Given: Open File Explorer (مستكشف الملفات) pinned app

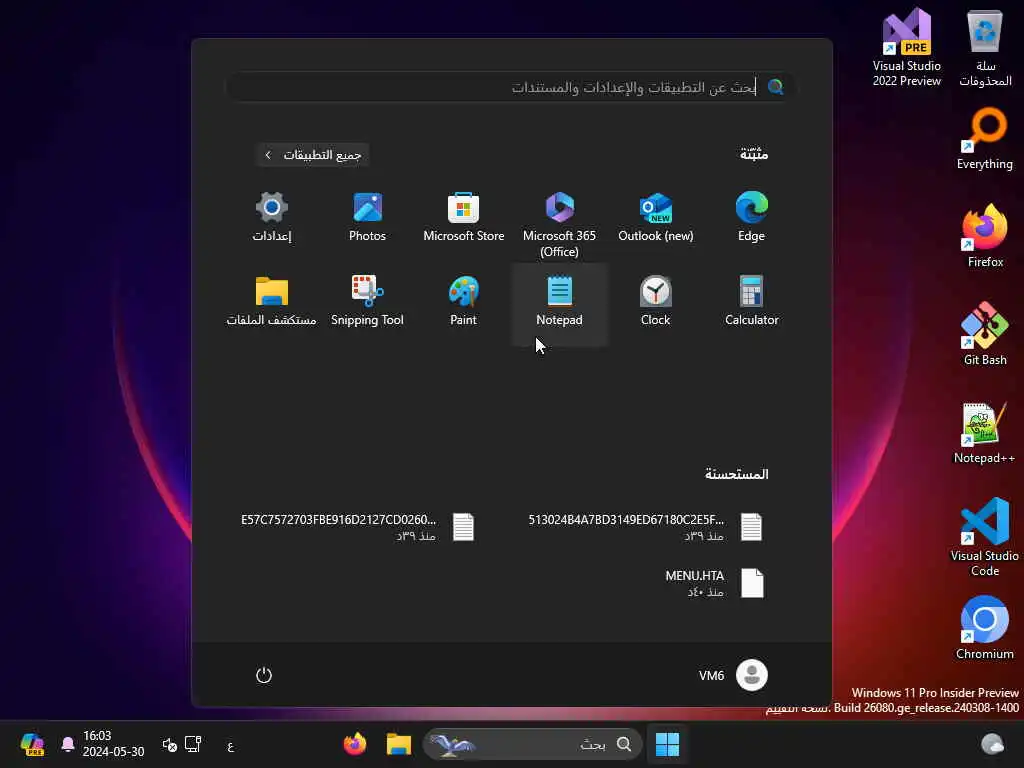Looking at the screenshot, I should tap(272, 302).
